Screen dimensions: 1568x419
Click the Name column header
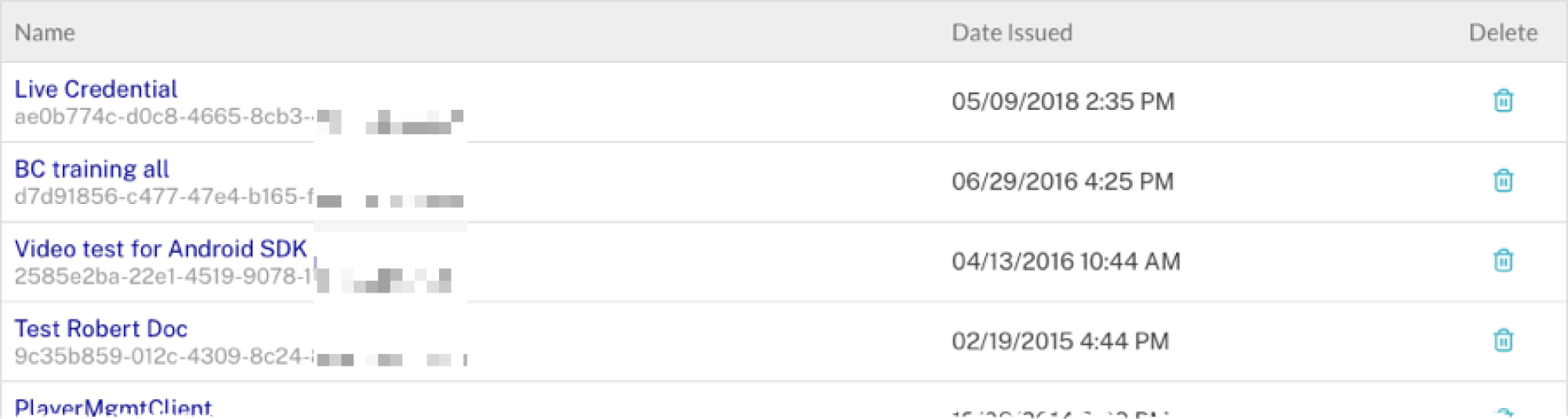[45, 33]
